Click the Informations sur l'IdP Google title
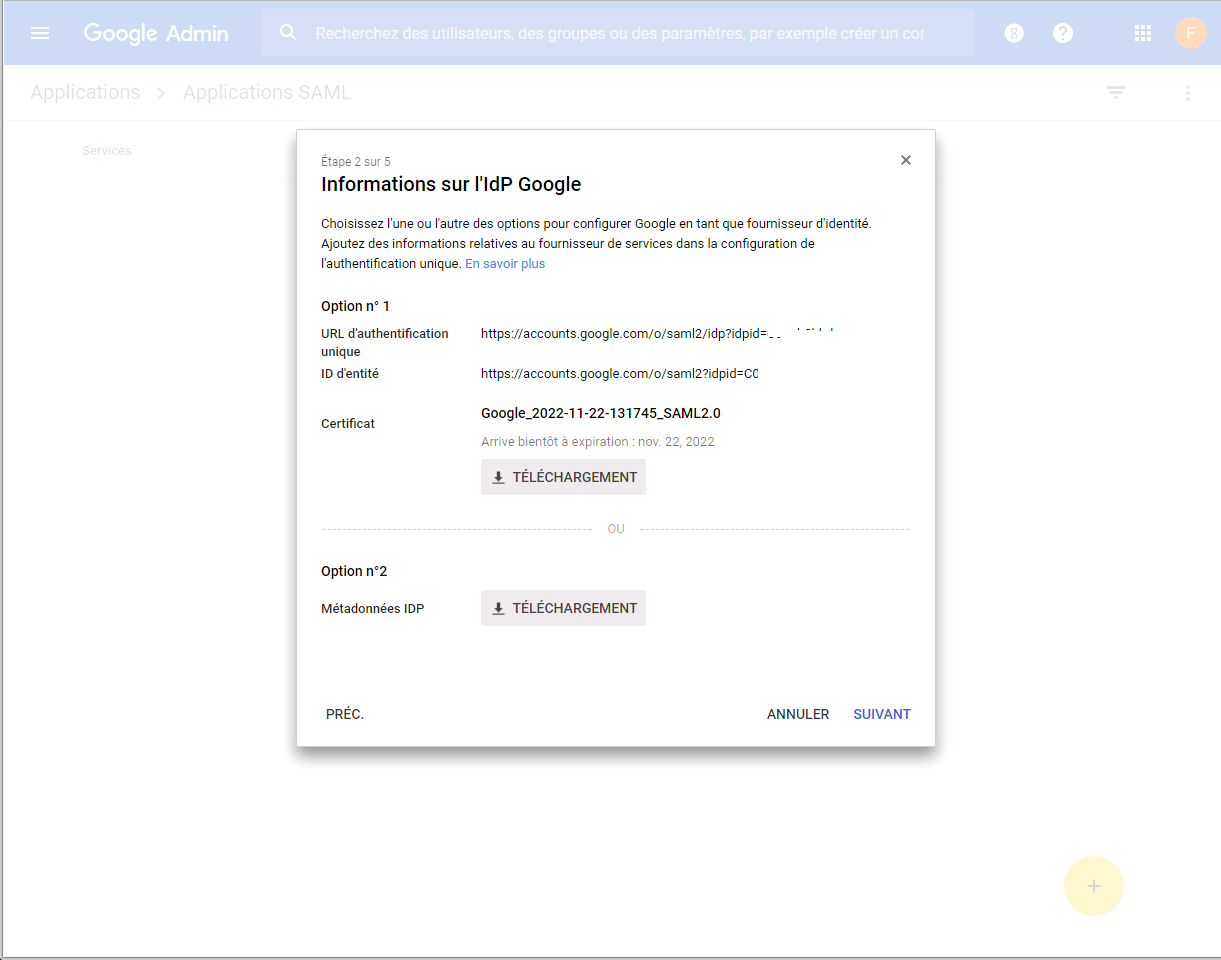The height and width of the screenshot is (960, 1221). [451, 184]
